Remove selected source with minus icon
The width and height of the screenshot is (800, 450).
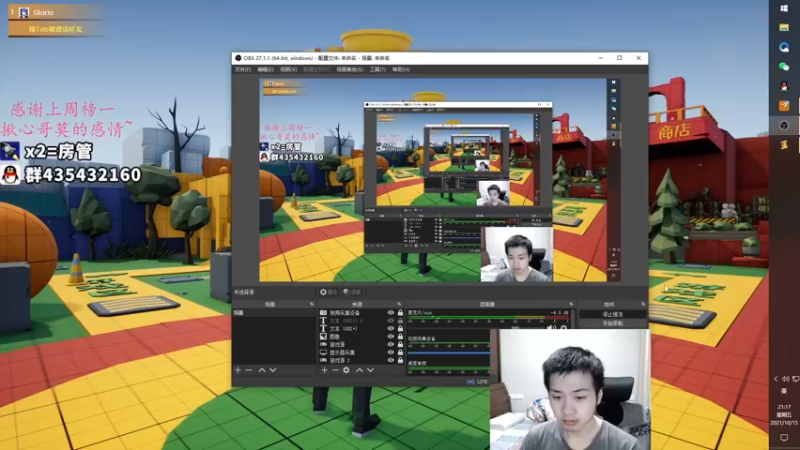[335, 370]
